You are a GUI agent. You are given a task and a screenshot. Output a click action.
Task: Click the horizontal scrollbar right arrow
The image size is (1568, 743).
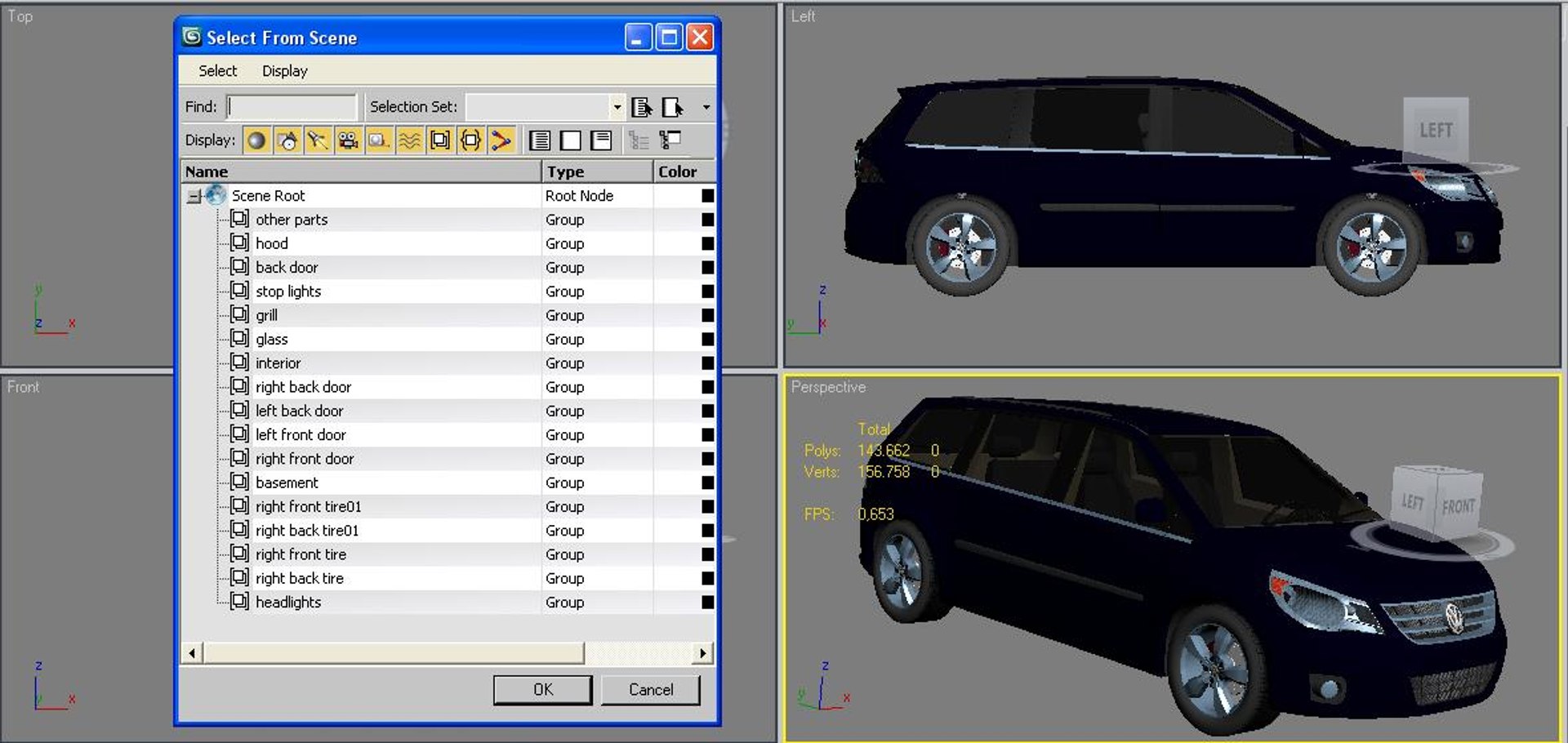click(x=702, y=653)
